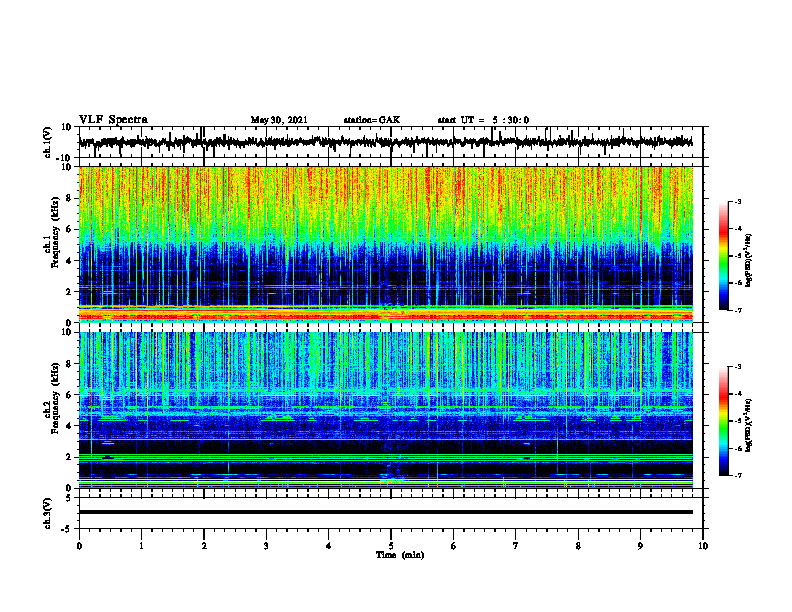
Task: Click the ch.1 voltage waveform trace
Action: (x=385, y=142)
